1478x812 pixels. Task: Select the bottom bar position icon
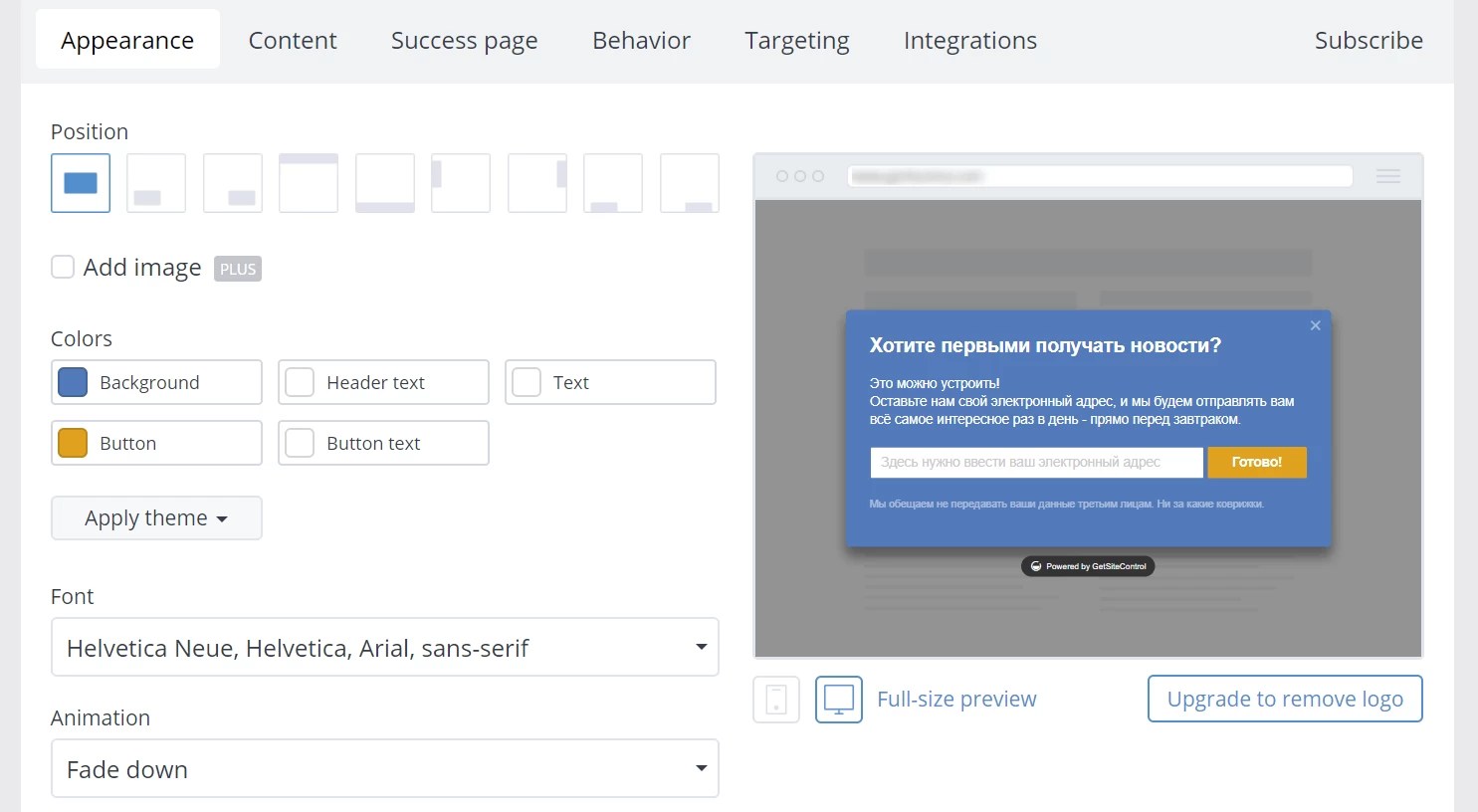point(385,183)
